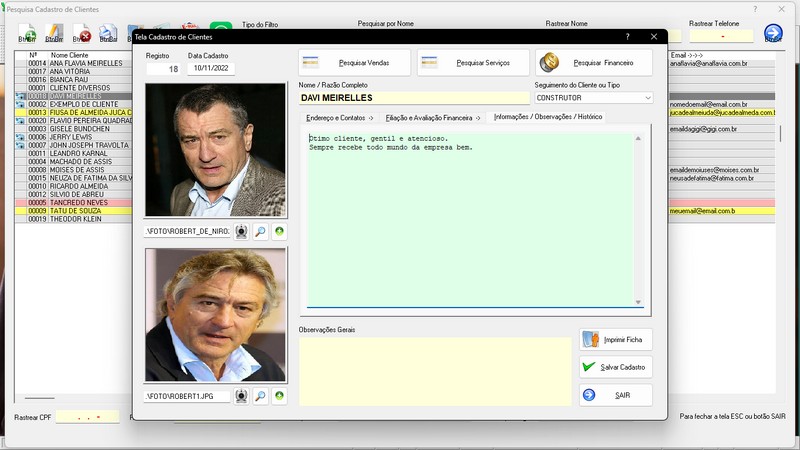Switch to Endereço e Contatos tab
The image size is (800, 450).
[340, 118]
